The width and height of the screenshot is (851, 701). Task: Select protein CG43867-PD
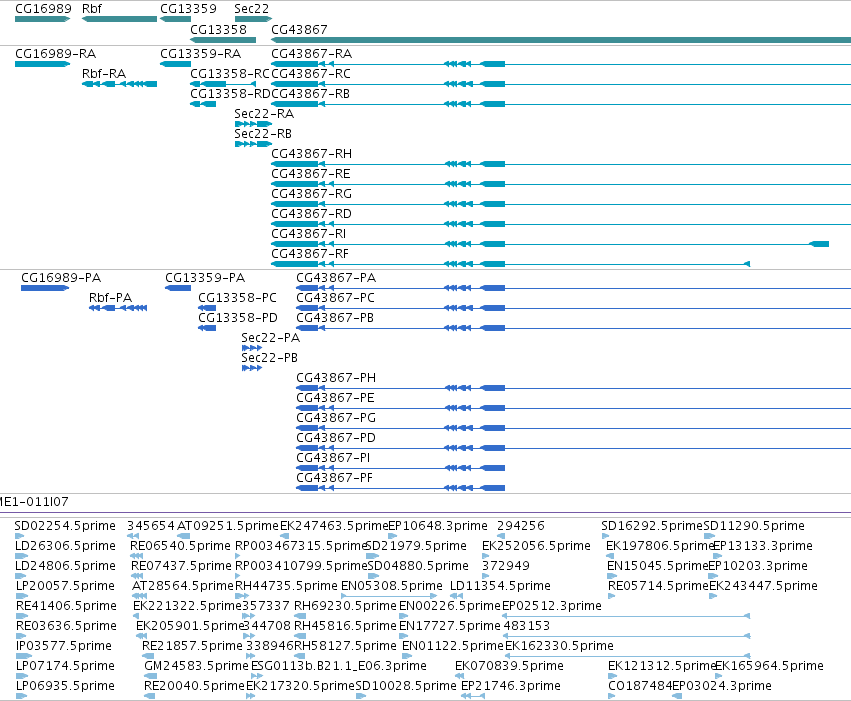click(x=336, y=438)
